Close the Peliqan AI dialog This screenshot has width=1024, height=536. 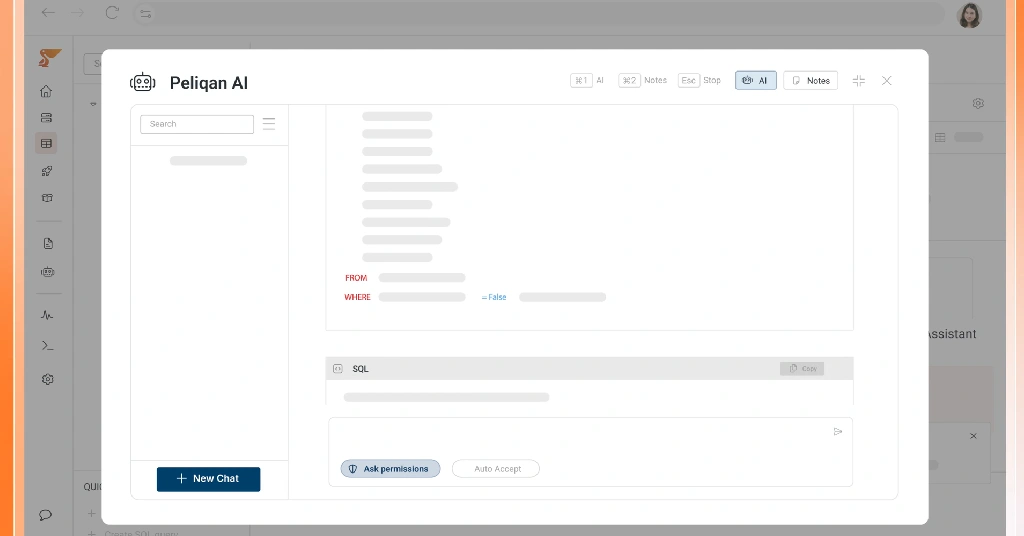[x=886, y=80]
